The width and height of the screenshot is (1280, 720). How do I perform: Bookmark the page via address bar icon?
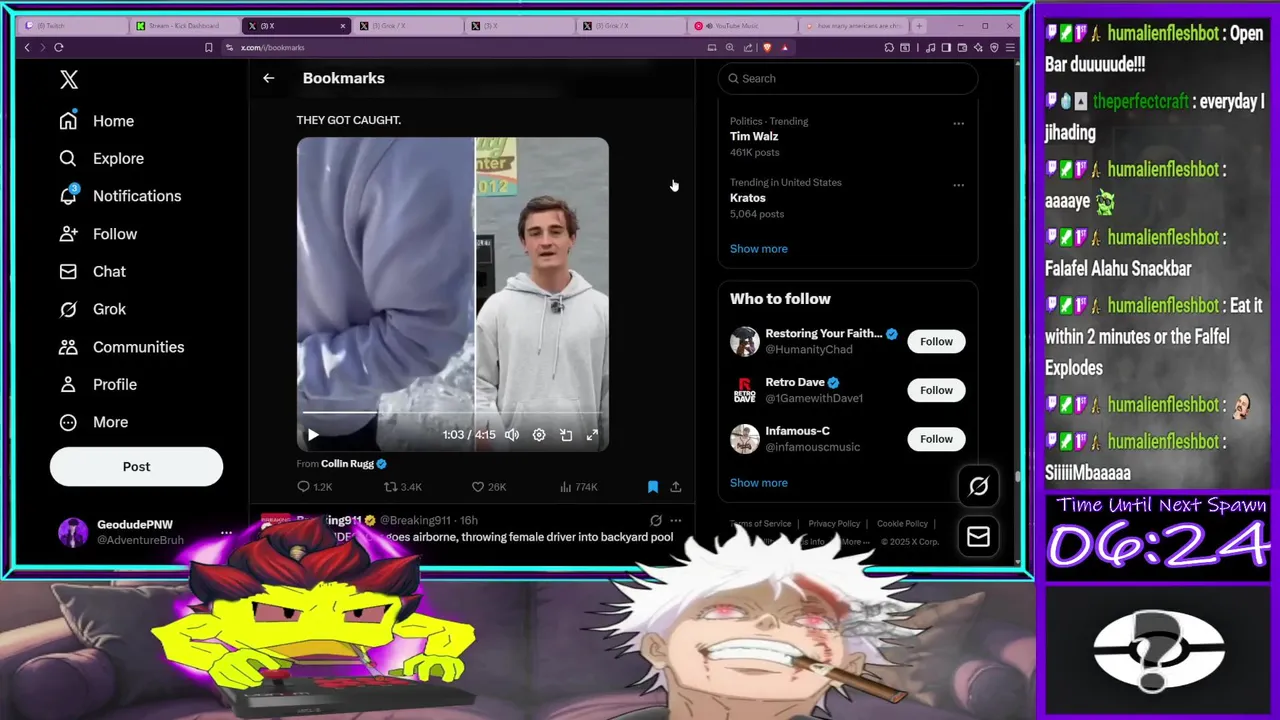click(x=208, y=47)
